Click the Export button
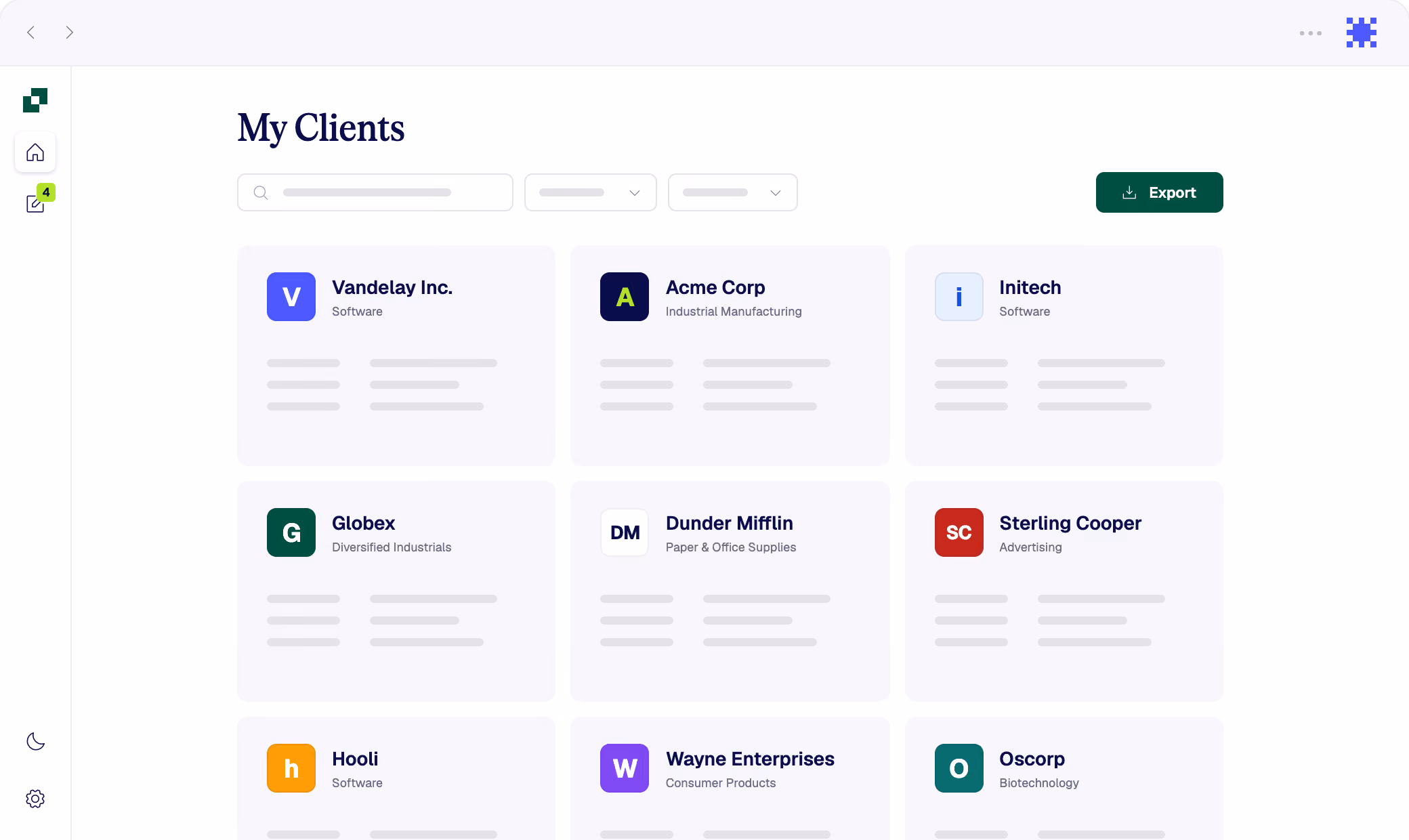The width and height of the screenshot is (1409, 840). pyautogui.click(x=1160, y=192)
